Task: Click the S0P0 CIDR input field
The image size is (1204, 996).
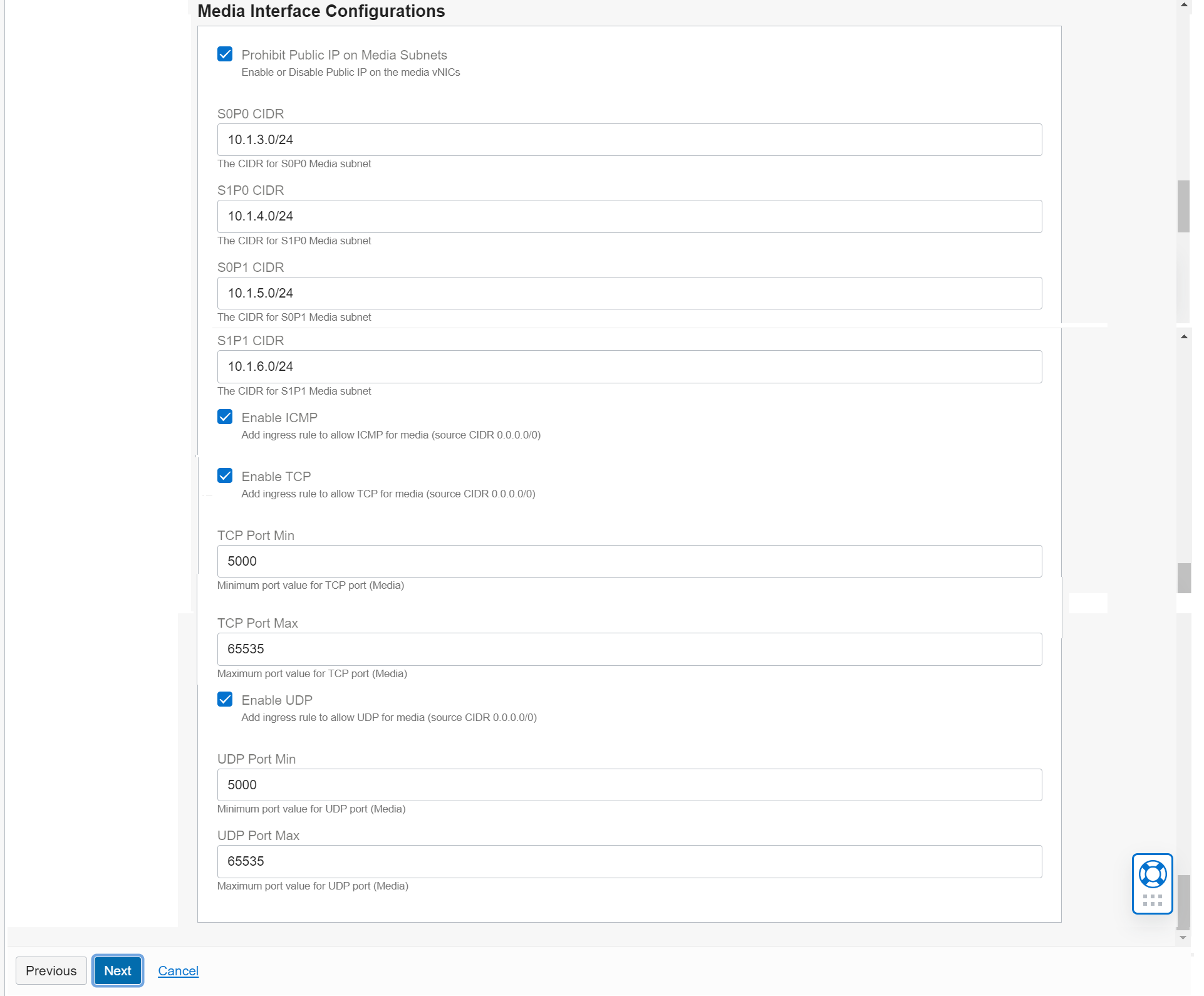Action: (630, 140)
